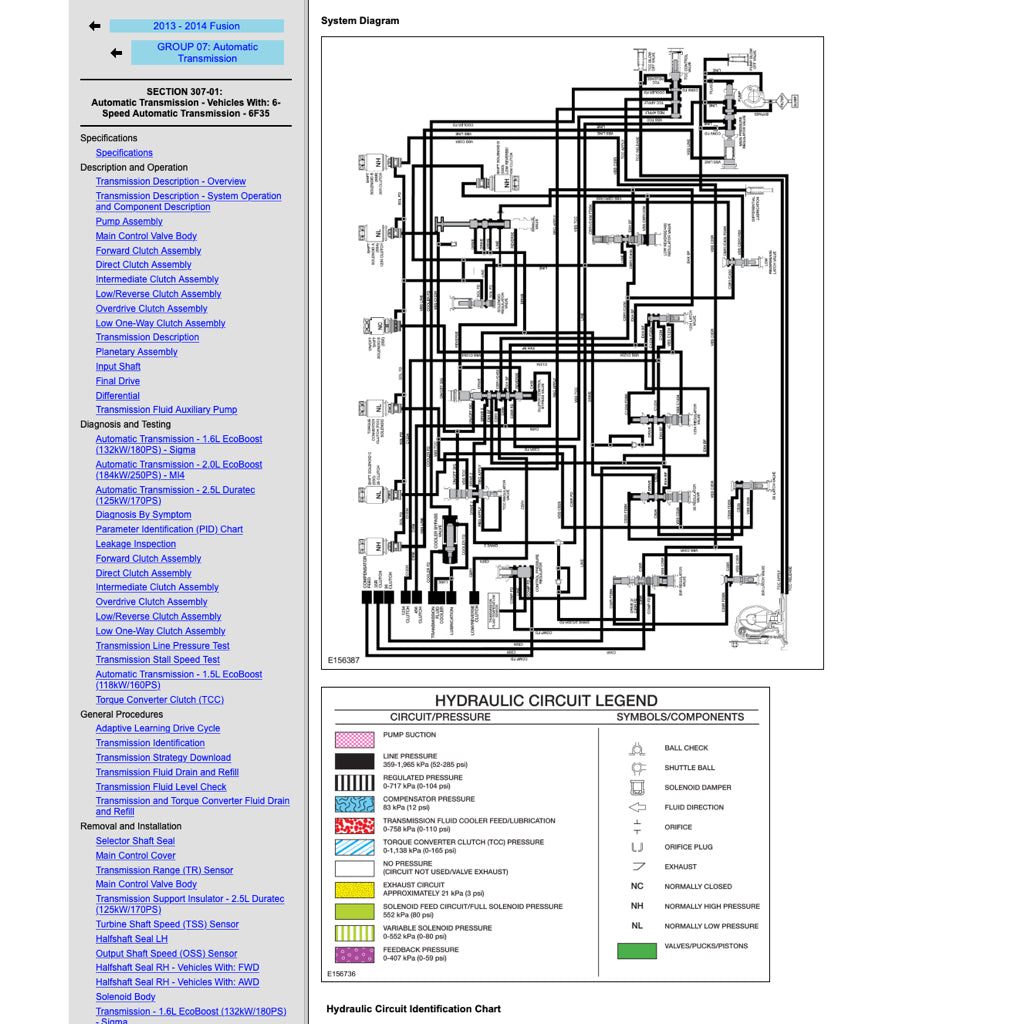Viewport: 1024px width, 1024px height.
Task: Click back arrow beside 2013 - 2014 Fusion
Action: tap(95, 27)
